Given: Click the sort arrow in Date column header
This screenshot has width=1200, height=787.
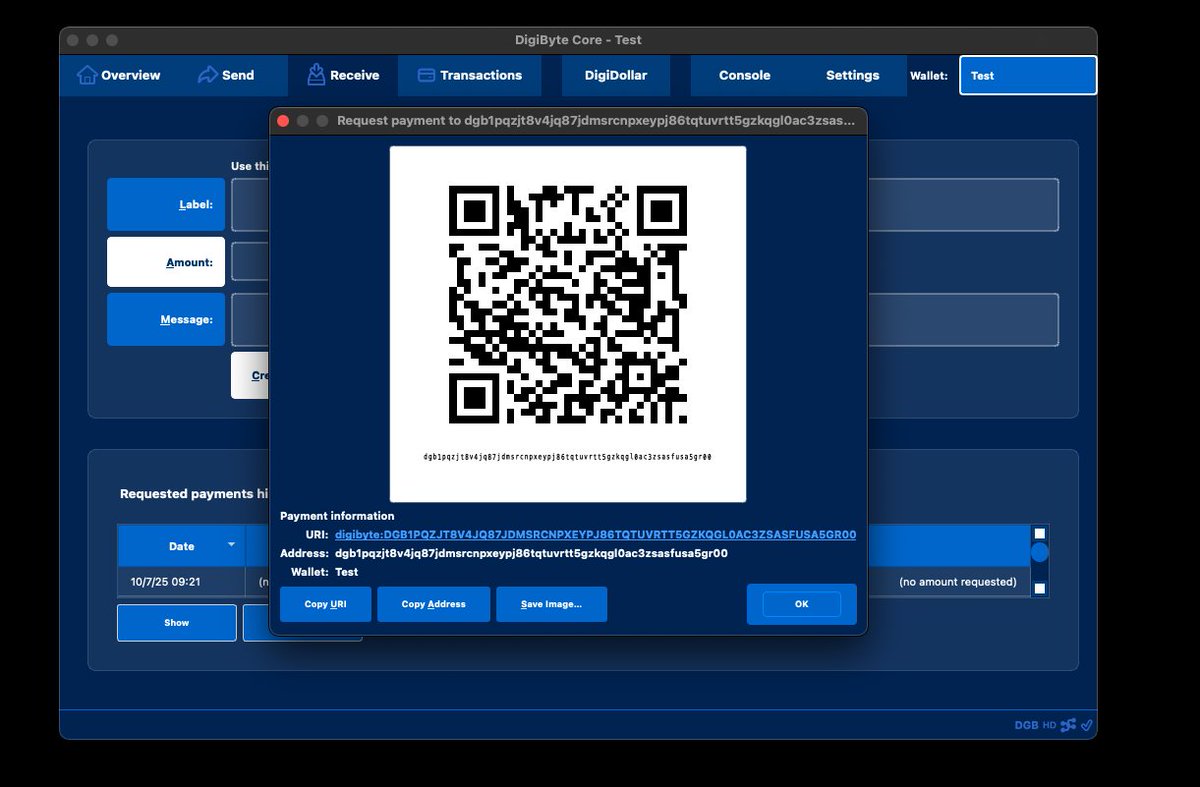Looking at the screenshot, I should pyautogui.click(x=232, y=545).
